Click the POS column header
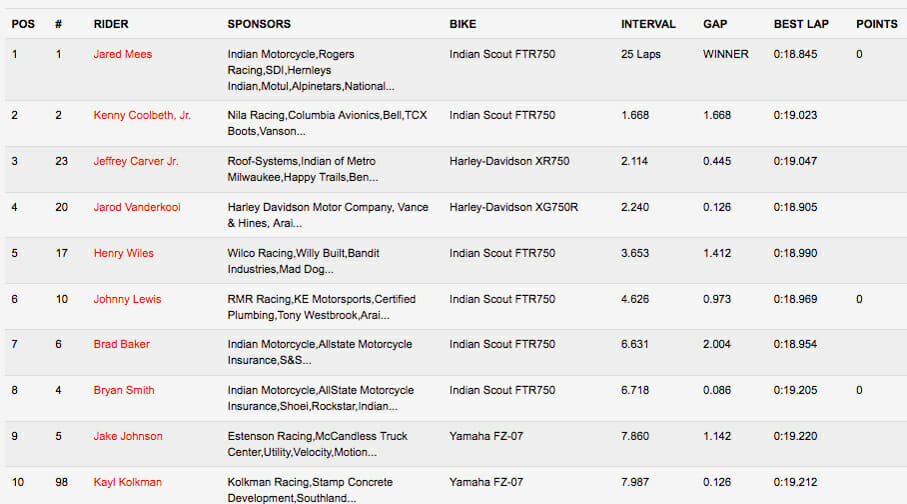907x504 pixels. pos(23,24)
